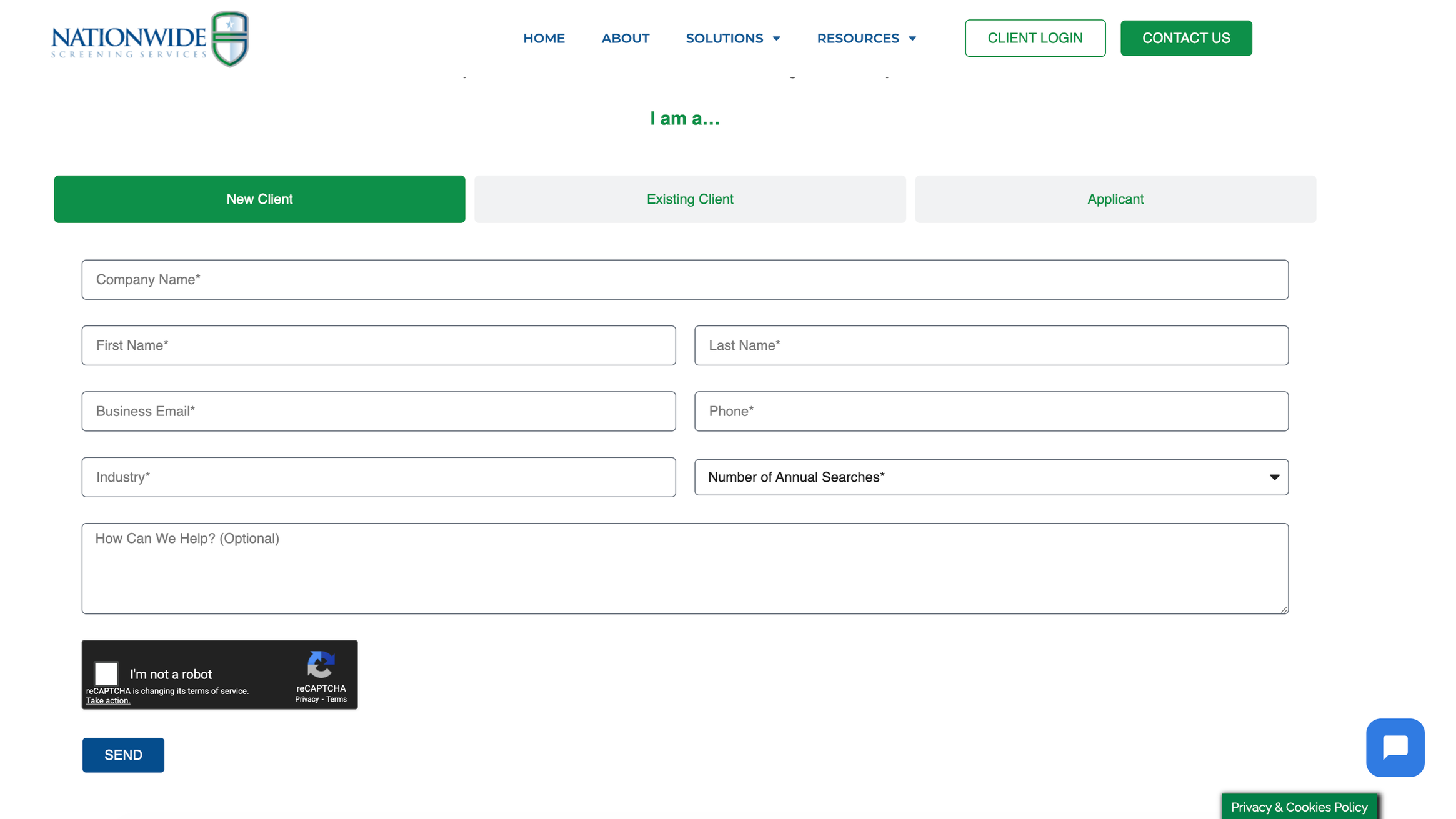The image size is (1456, 819).
Task: Click the reCAPTCHA logo icon
Action: pos(321,665)
